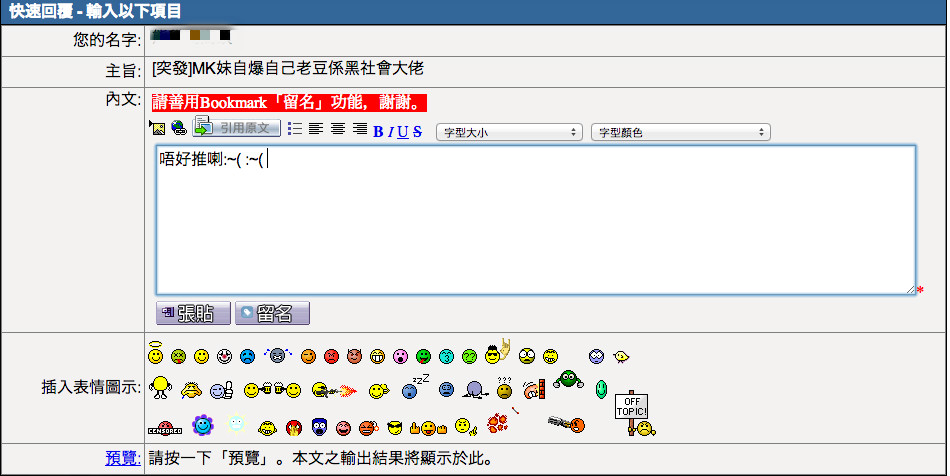Insert the chainsaw orange face emoticon
The image size is (950, 476).
point(566,423)
